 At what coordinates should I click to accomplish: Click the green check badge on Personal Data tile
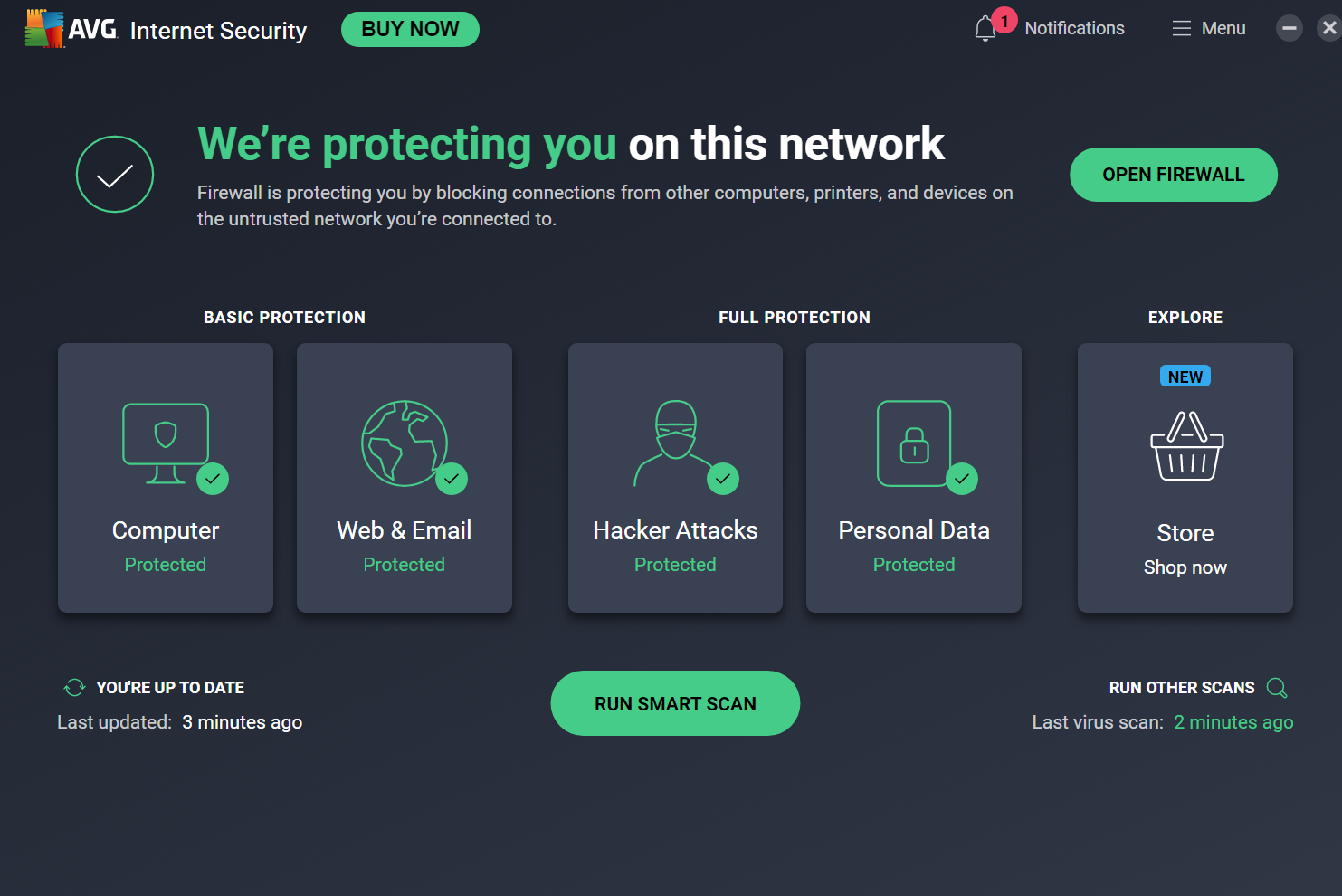pyautogui.click(x=962, y=479)
